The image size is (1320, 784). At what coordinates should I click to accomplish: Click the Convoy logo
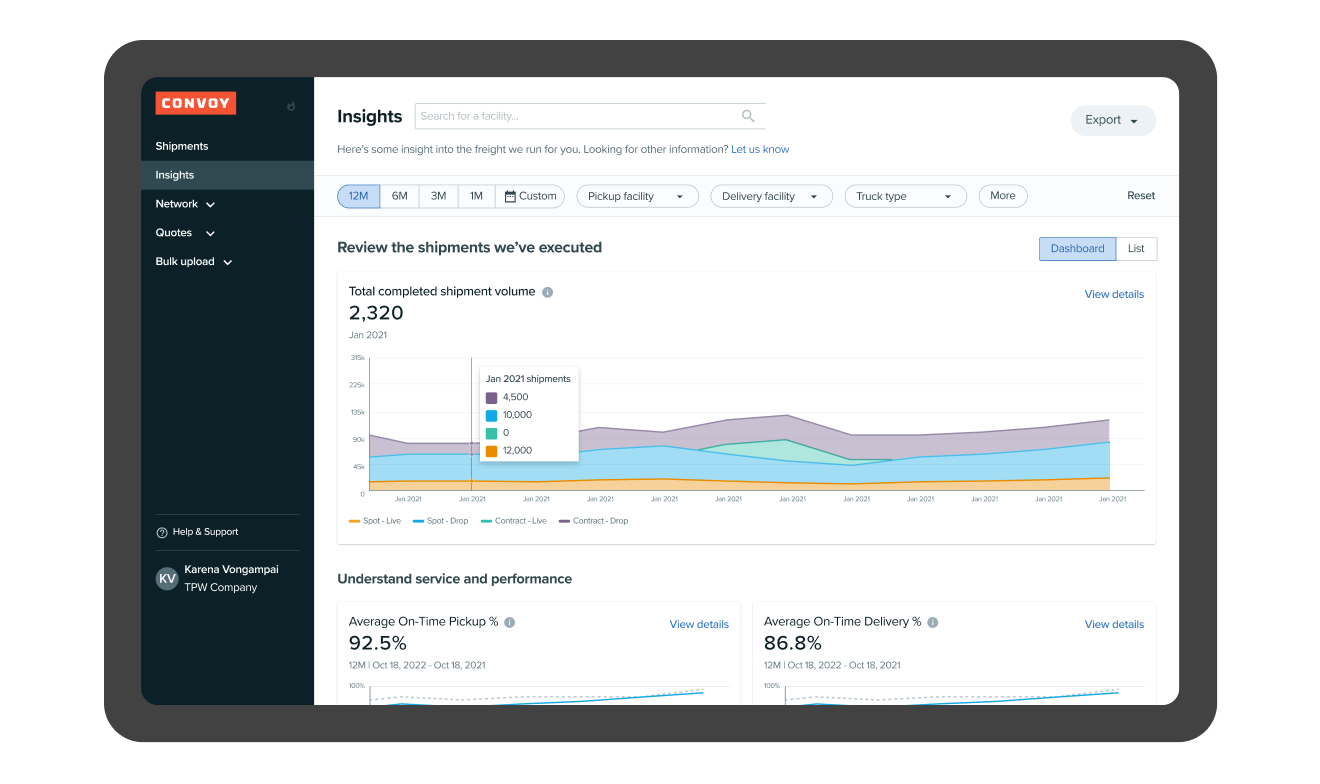pyautogui.click(x=195, y=103)
